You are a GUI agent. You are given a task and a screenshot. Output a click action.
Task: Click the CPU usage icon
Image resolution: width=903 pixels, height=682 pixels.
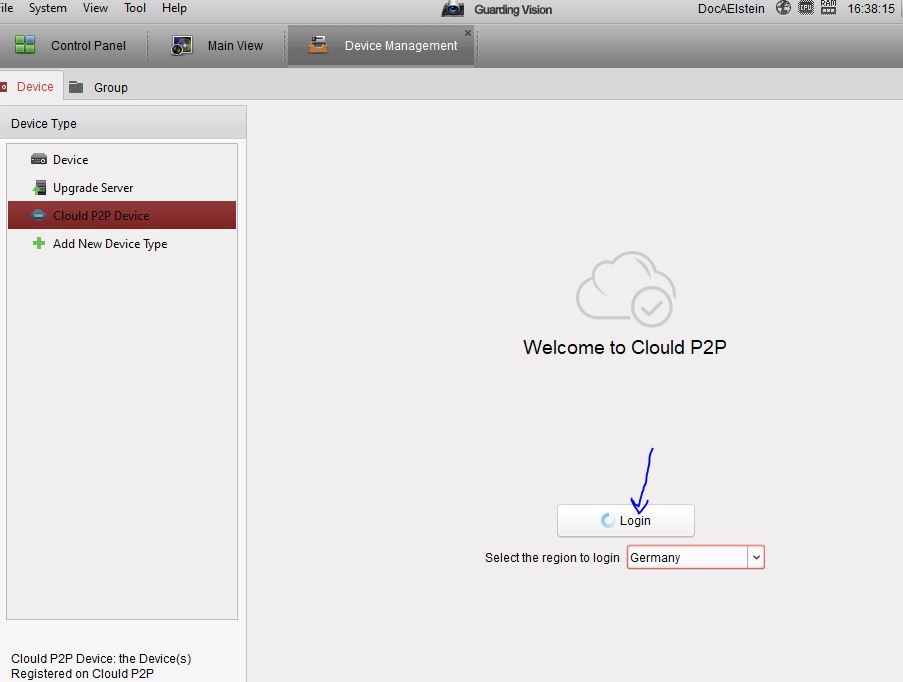click(x=806, y=8)
